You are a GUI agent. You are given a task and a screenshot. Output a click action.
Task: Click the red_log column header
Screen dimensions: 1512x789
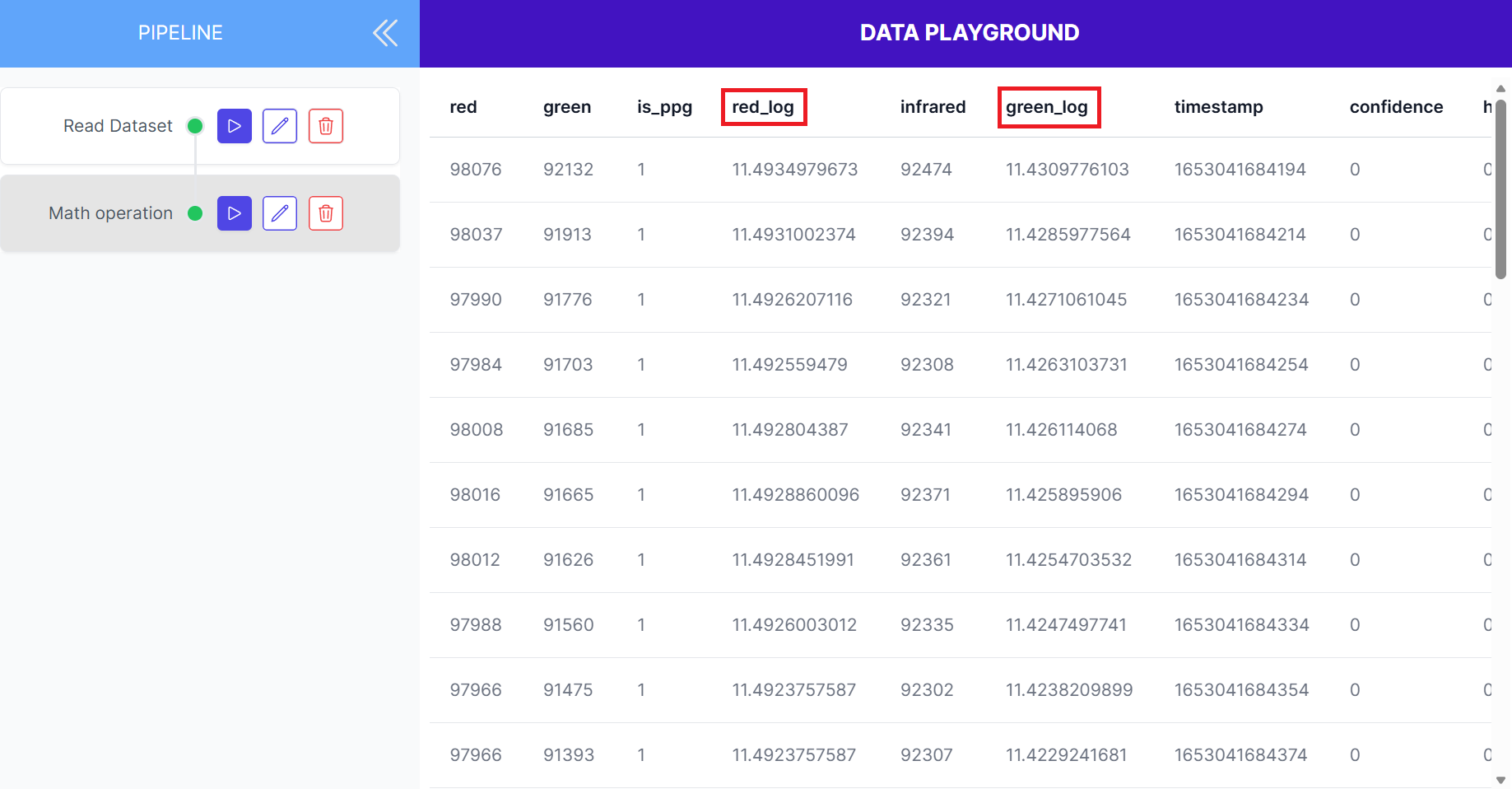763,107
